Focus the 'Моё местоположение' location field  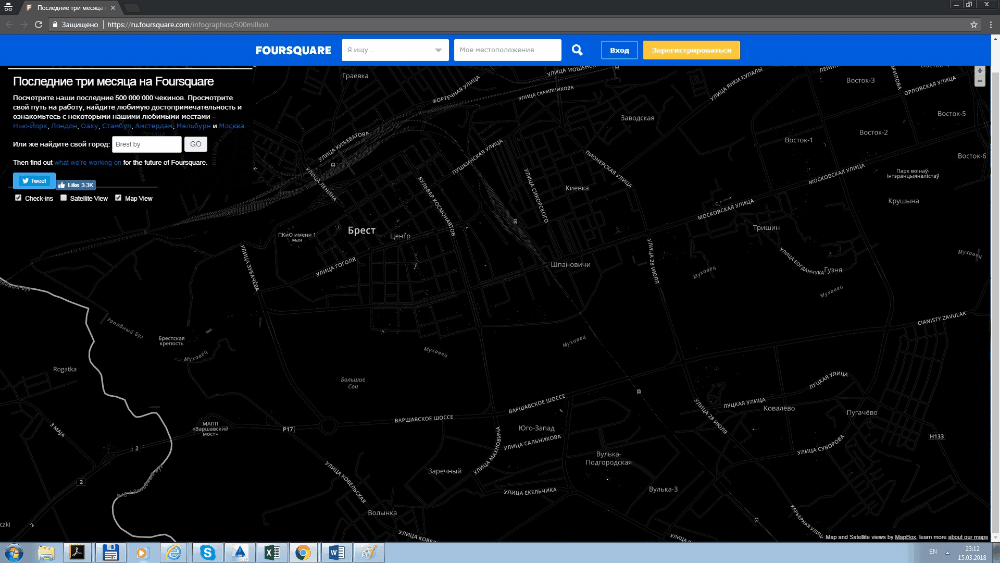[x=507, y=50]
